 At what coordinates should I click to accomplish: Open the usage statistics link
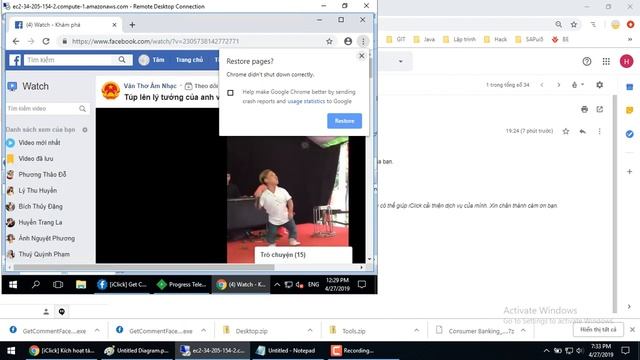click(306, 101)
